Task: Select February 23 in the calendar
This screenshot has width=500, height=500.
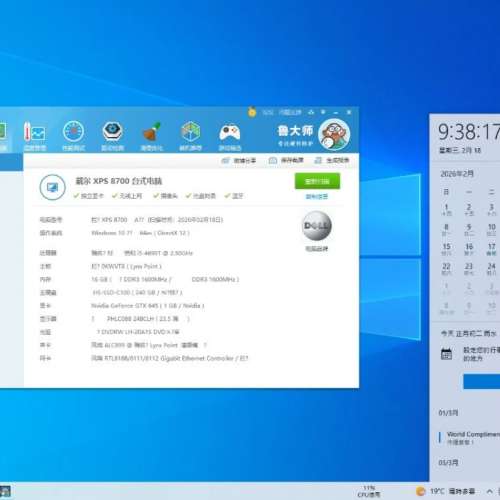Action: click(x=469, y=269)
